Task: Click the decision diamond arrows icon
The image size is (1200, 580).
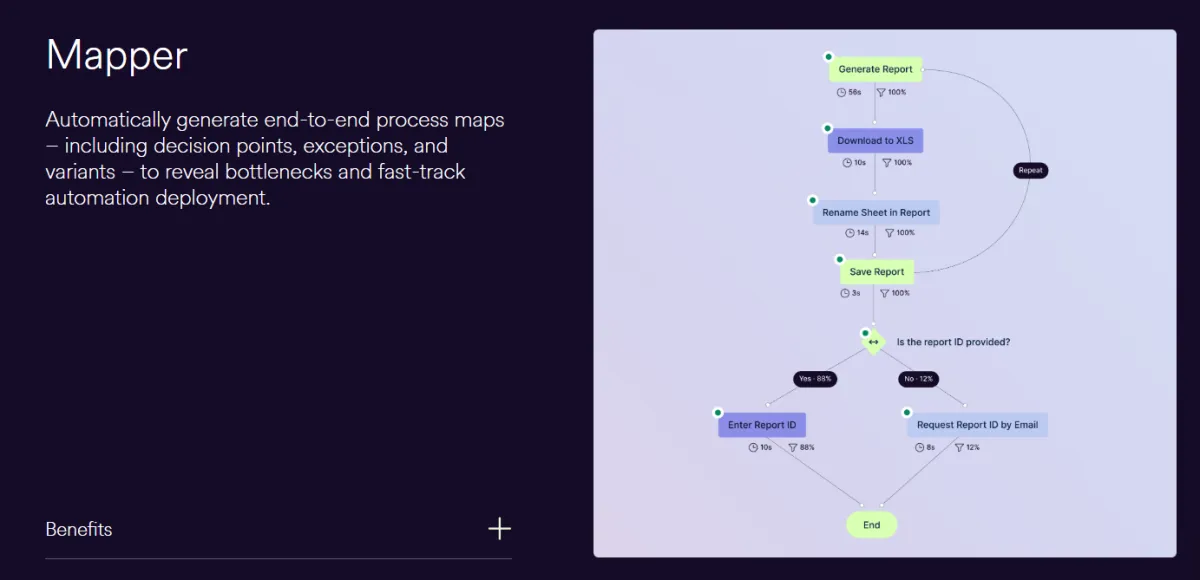Action: coord(873,342)
